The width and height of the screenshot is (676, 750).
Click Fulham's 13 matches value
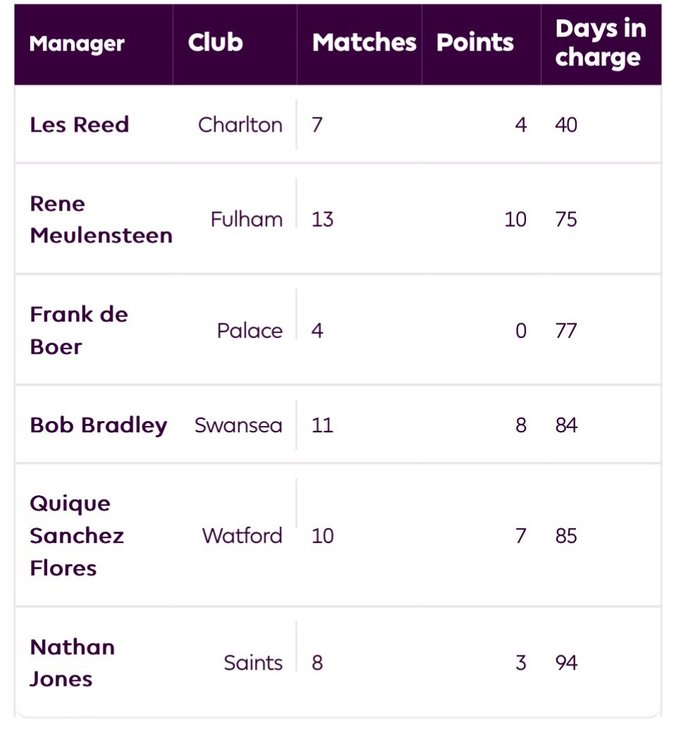click(x=322, y=220)
